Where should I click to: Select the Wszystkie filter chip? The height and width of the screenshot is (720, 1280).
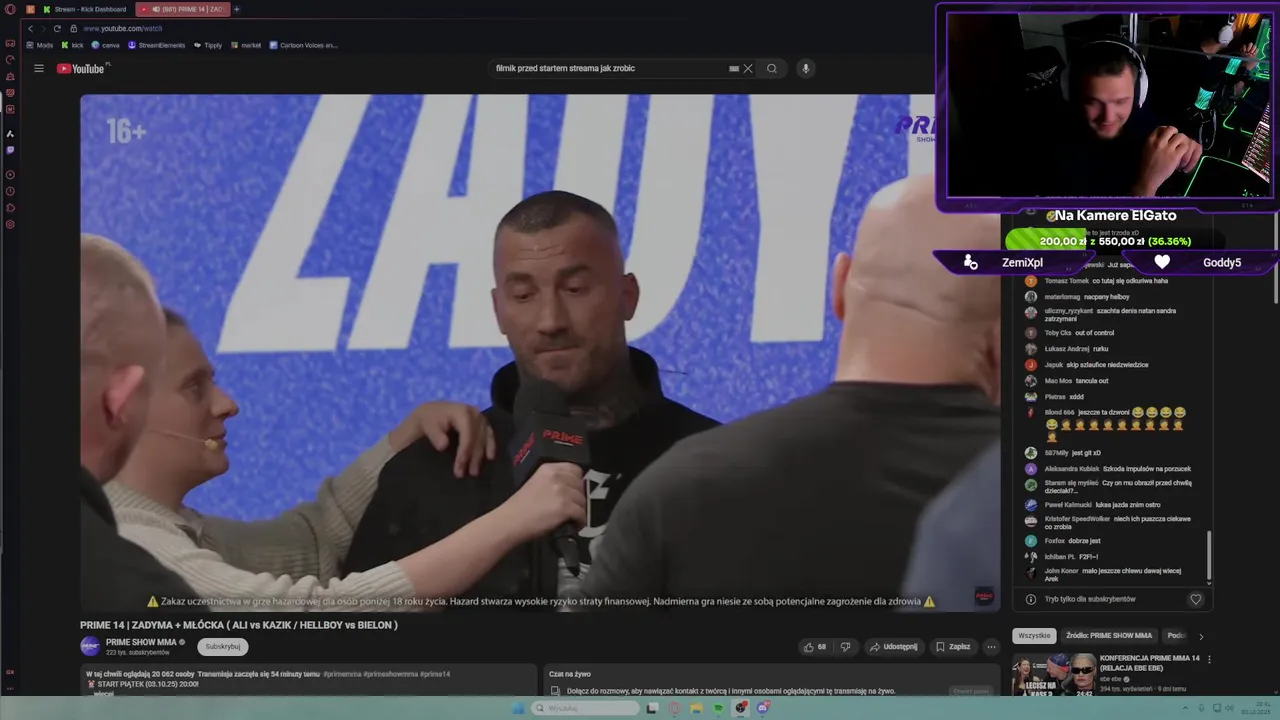[1034, 635]
